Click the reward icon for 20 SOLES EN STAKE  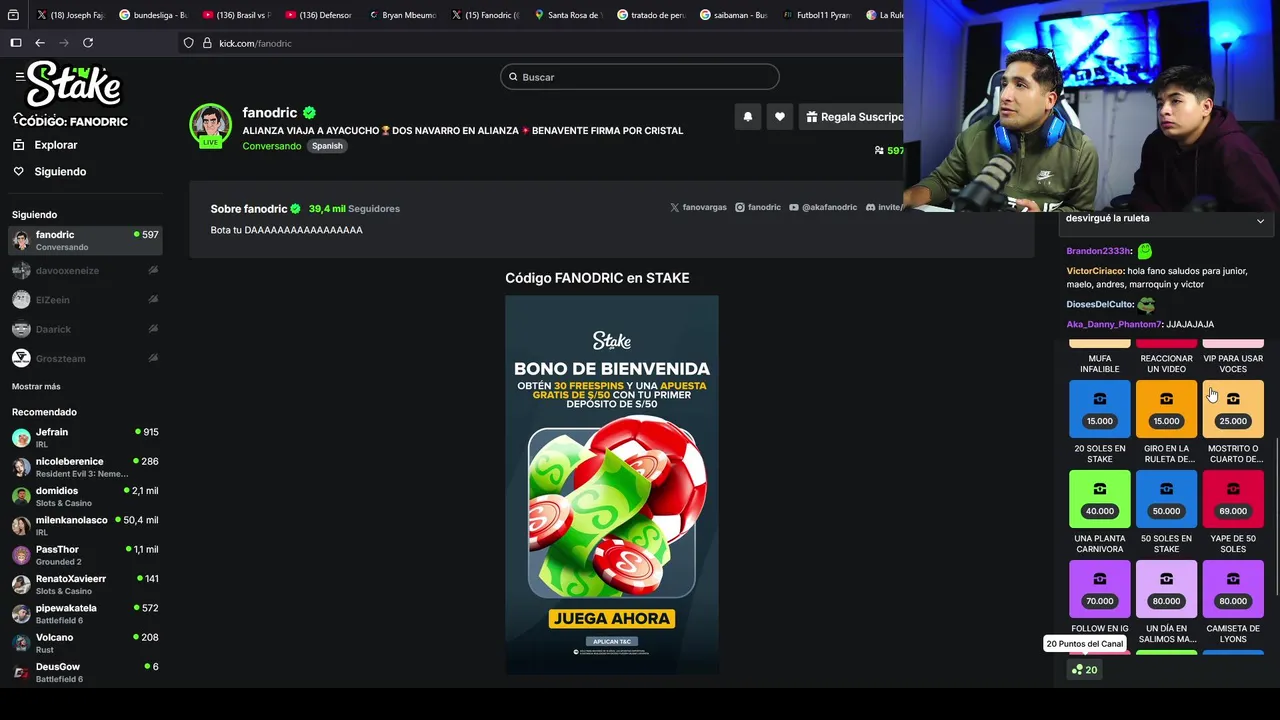tap(1099, 410)
